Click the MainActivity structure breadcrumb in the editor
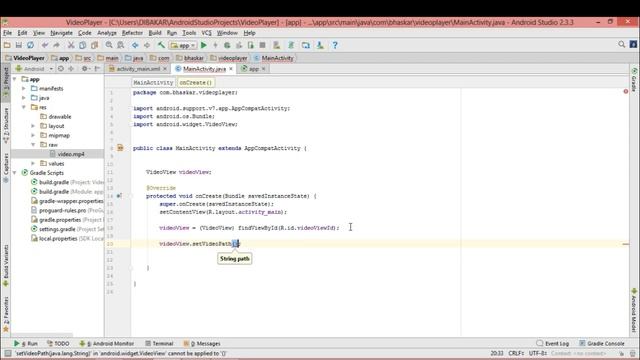 click(x=153, y=82)
